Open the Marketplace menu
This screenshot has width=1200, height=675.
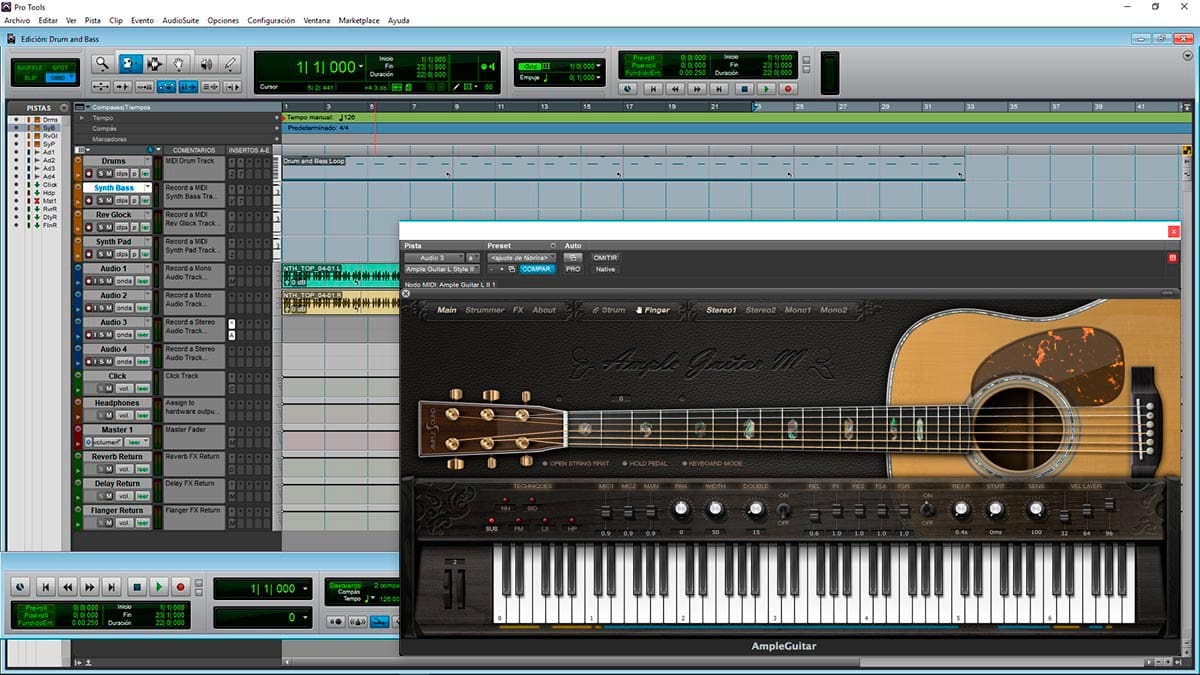point(359,20)
